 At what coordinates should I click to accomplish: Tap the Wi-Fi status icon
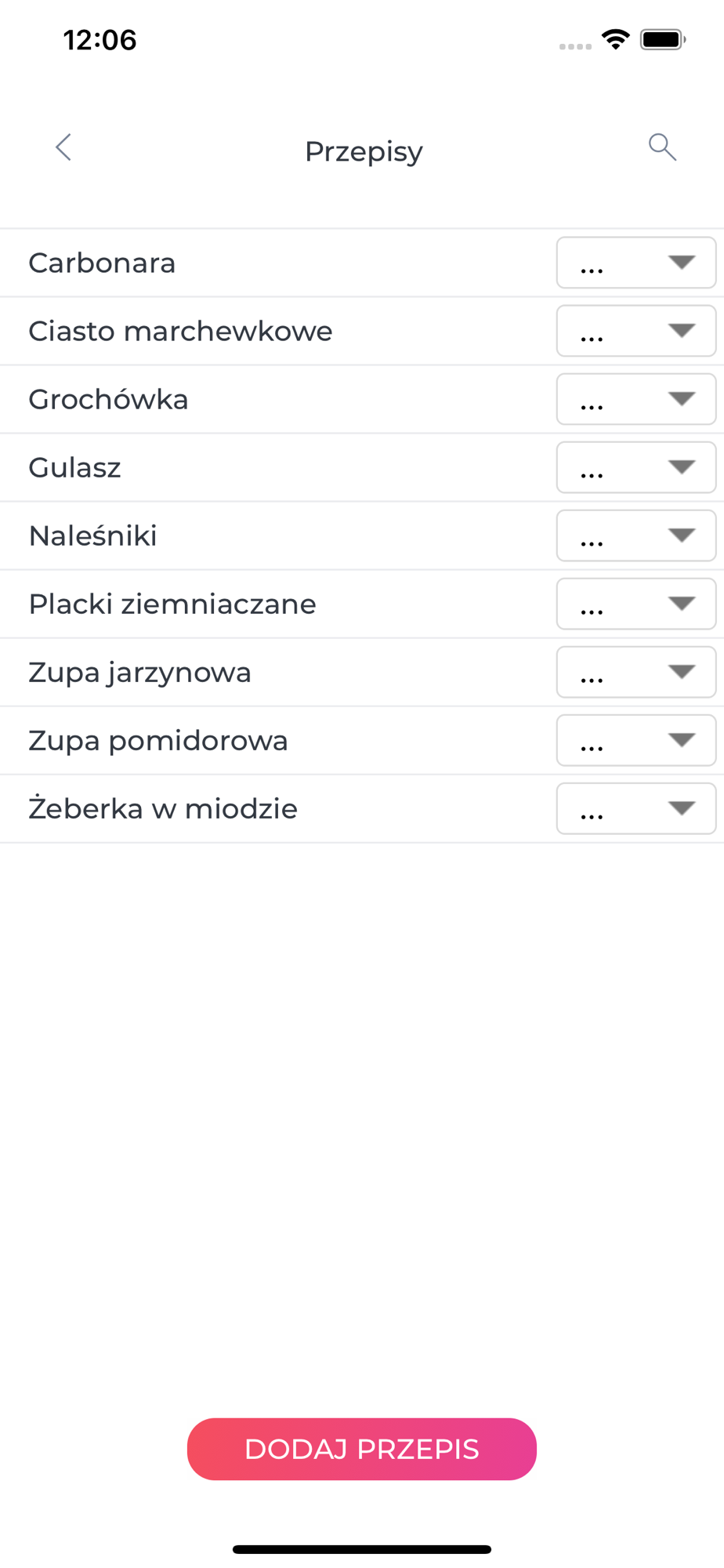click(616, 39)
